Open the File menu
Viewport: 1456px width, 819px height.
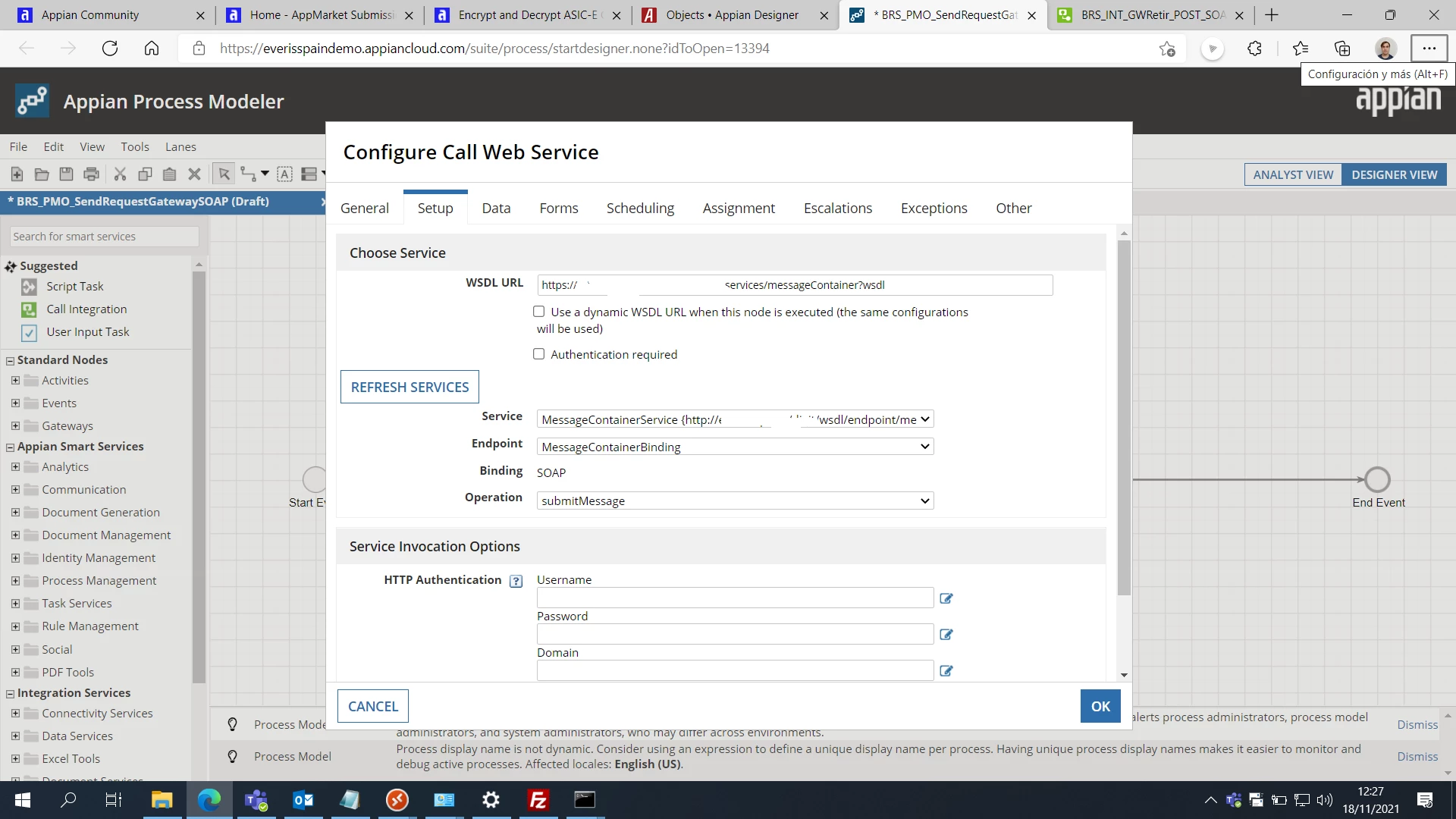pyautogui.click(x=18, y=147)
